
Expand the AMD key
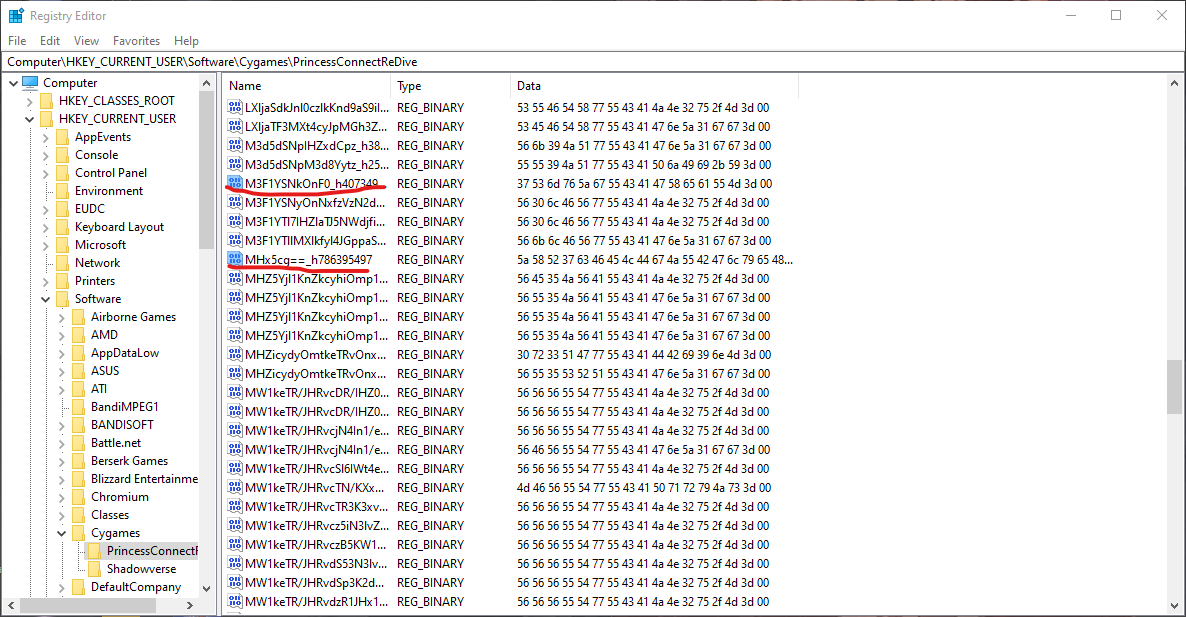coord(61,335)
